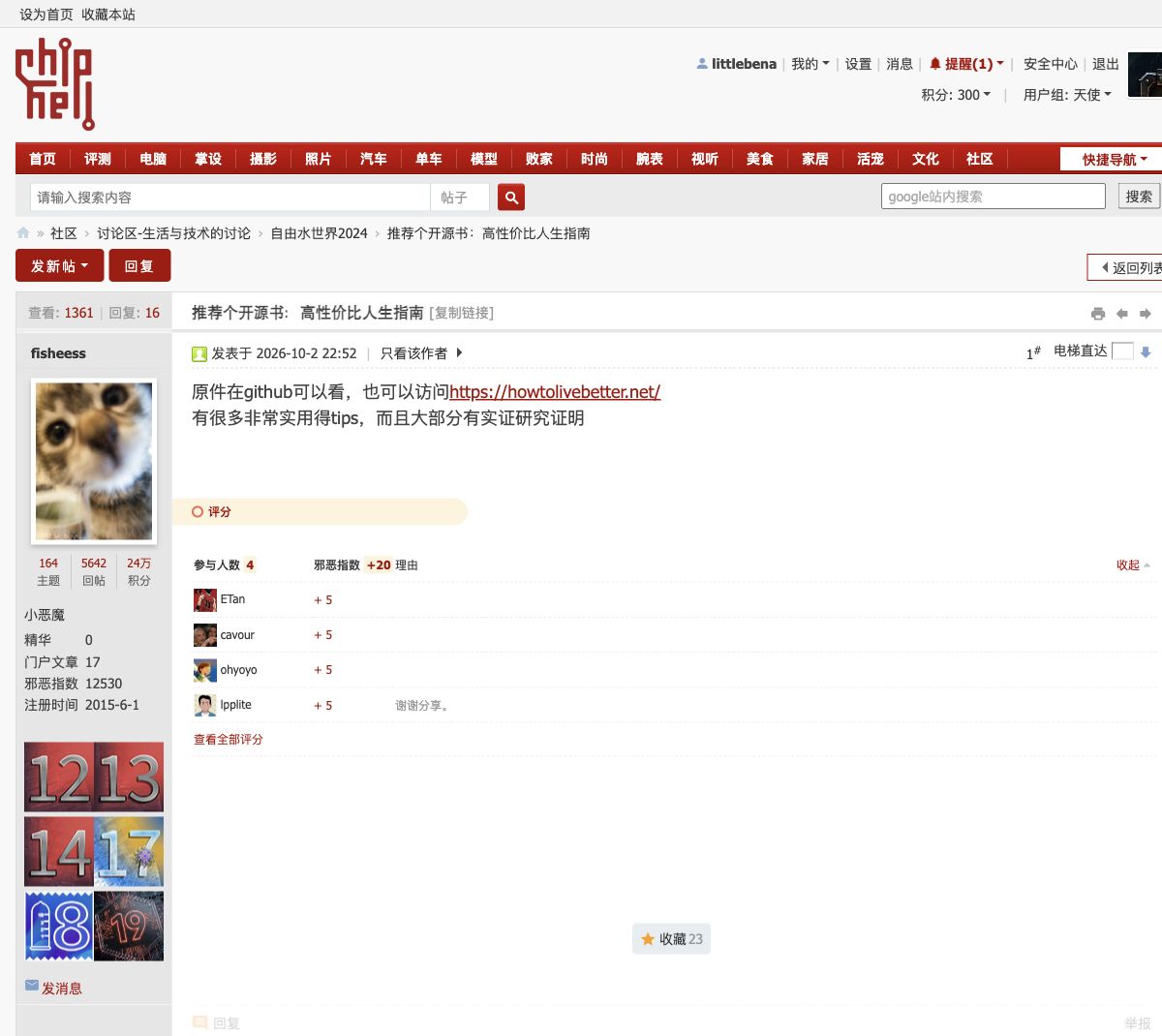This screenshot has height=1036, width=1162.
Task: Click the 回复 link at post bottom
Action: pos(217,1023)
